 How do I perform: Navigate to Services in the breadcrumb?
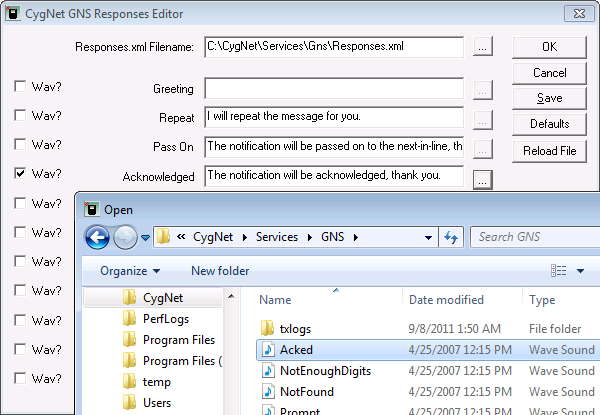click(x=277, y=237)
